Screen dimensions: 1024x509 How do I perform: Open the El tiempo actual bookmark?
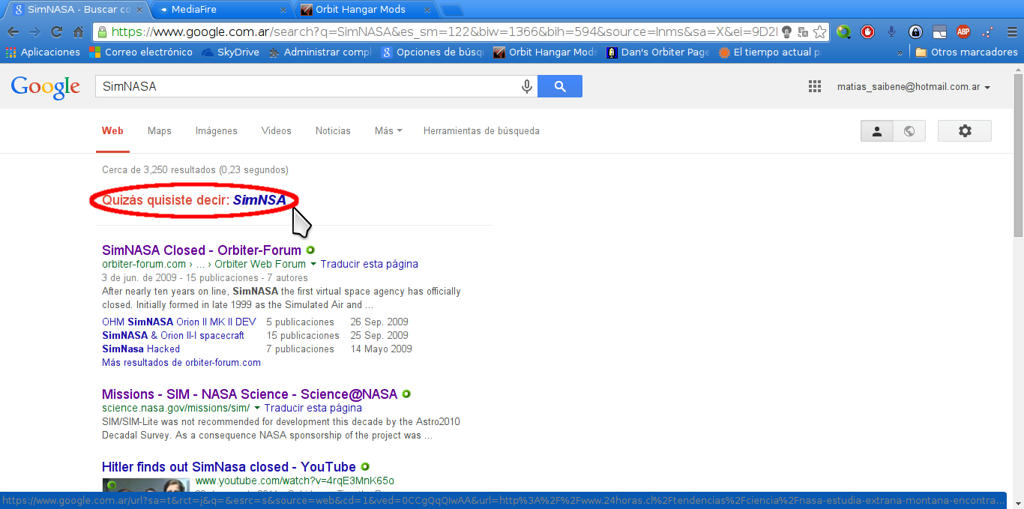pos(770,52)
